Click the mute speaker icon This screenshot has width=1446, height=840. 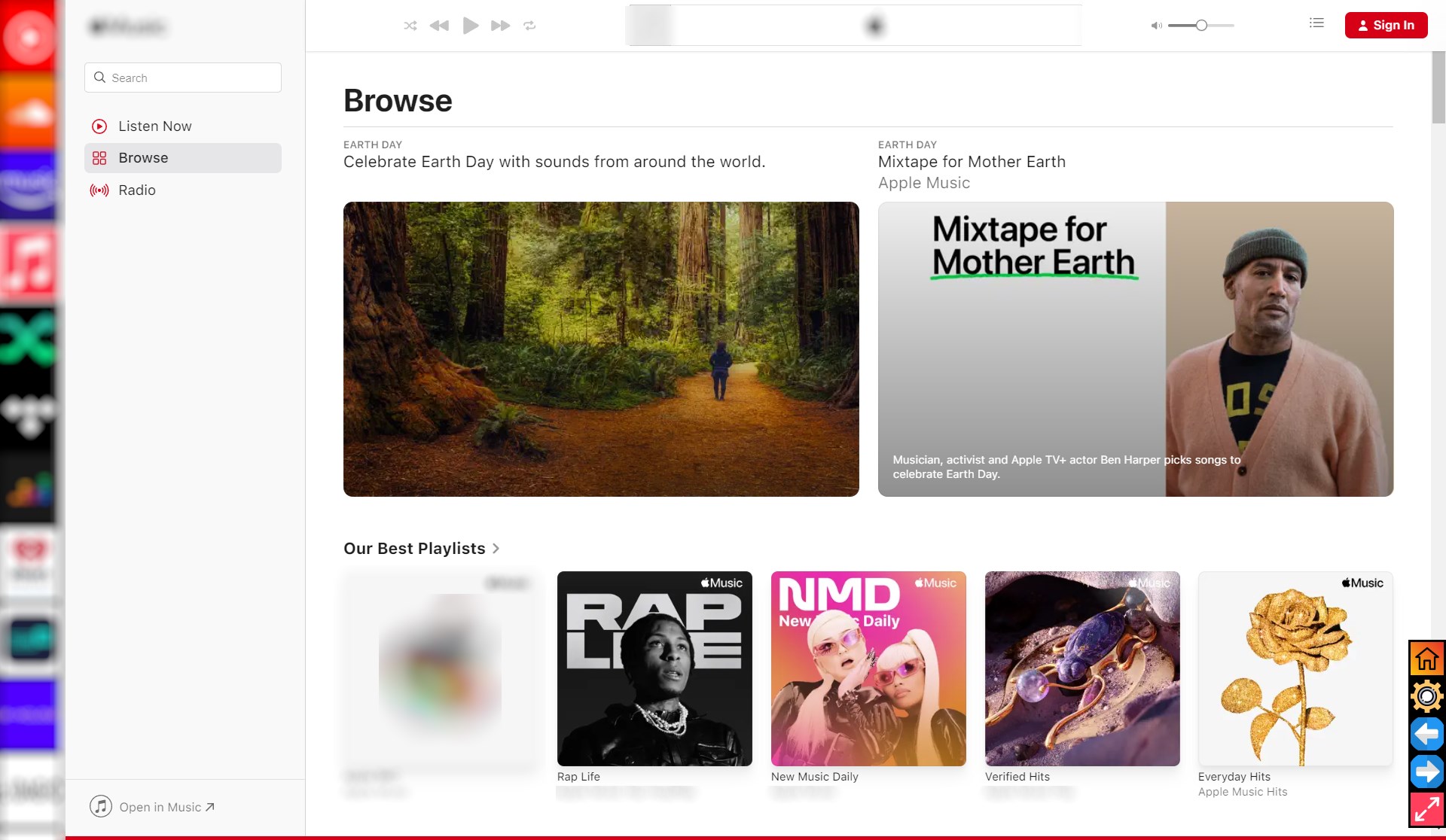point(1156,25)
